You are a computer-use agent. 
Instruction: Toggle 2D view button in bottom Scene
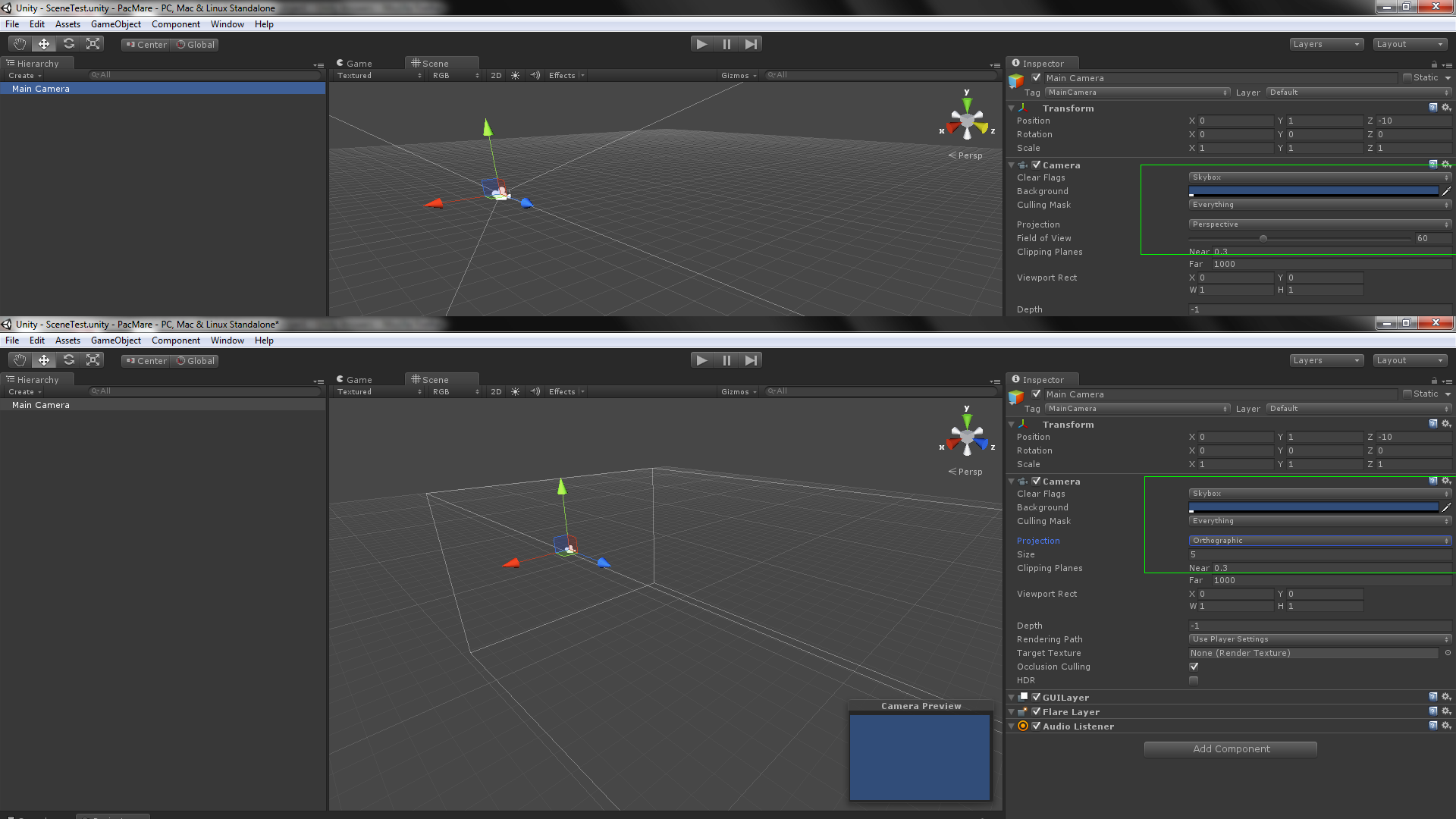point(496,391)
